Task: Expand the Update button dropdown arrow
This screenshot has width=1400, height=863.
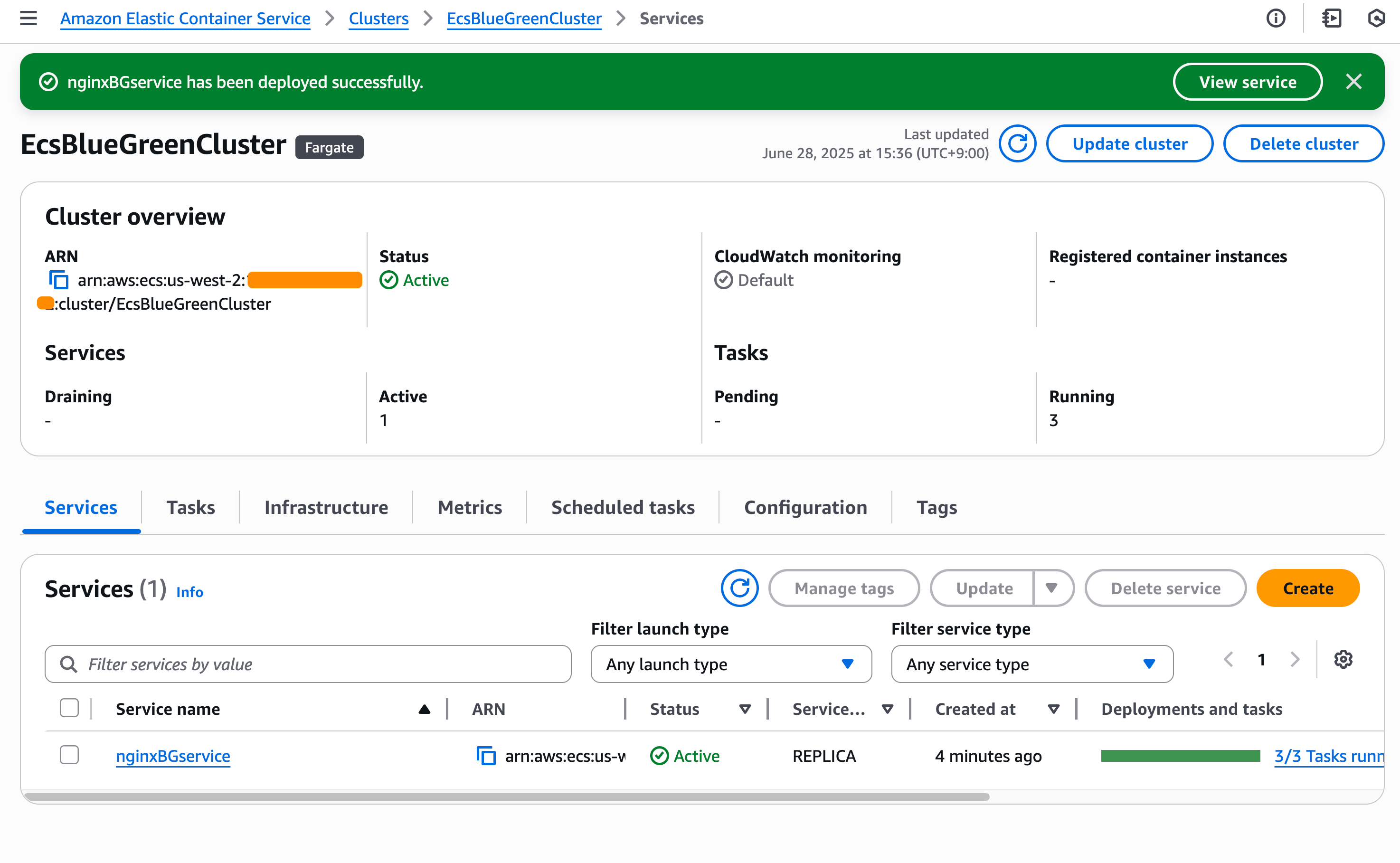Action: 1051,588
